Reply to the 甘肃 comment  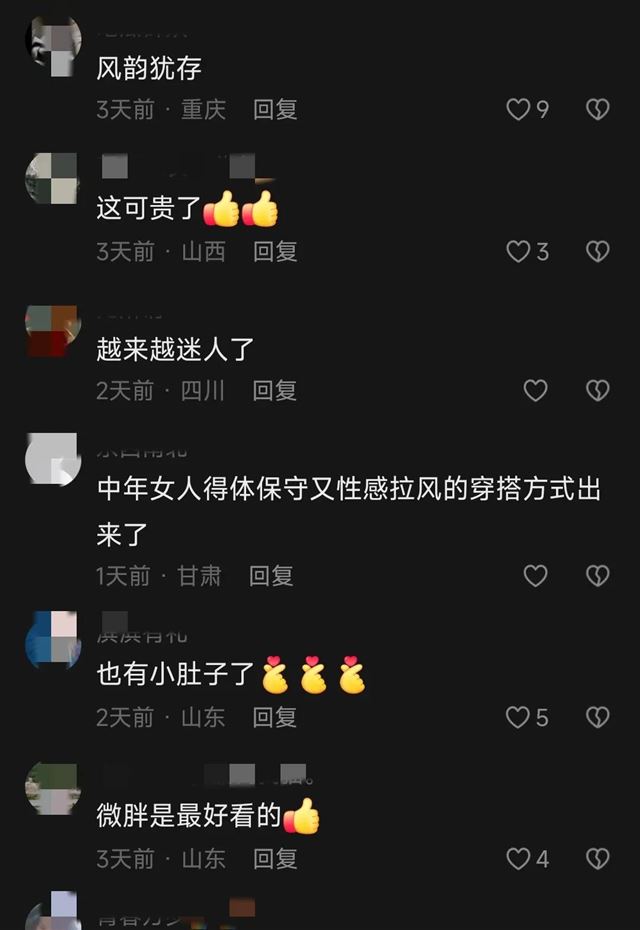click(271, 575)
